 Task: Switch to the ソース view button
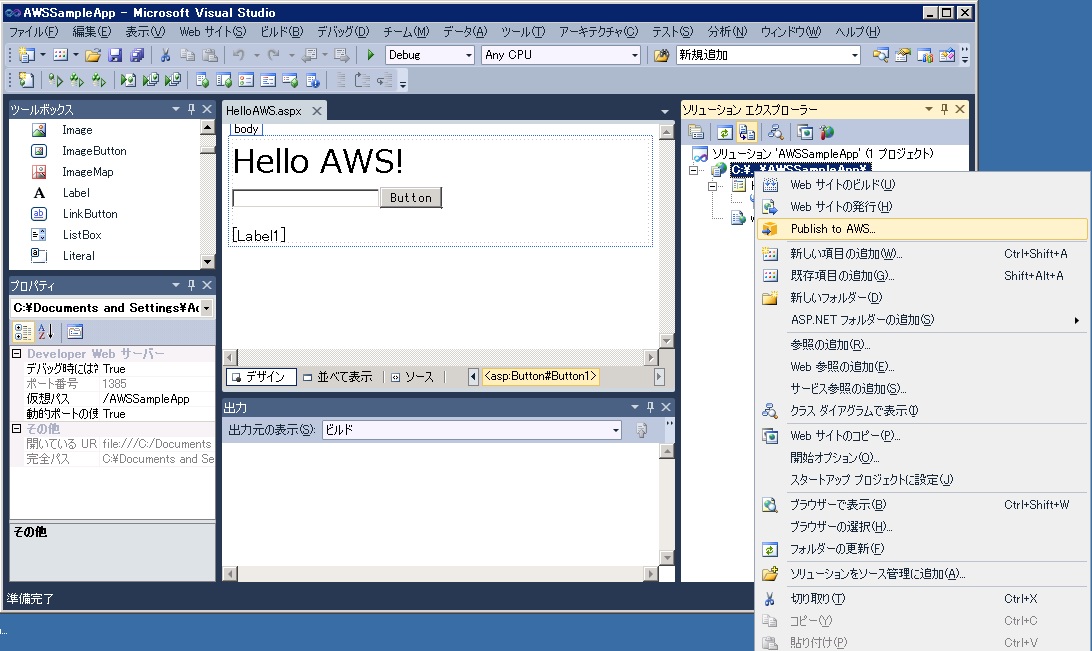pyautogui.click(x=412, y=377)
